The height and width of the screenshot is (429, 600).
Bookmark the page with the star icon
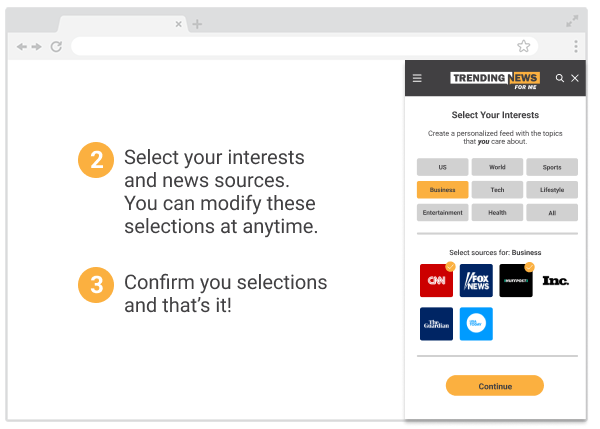[x=523, y=46]
